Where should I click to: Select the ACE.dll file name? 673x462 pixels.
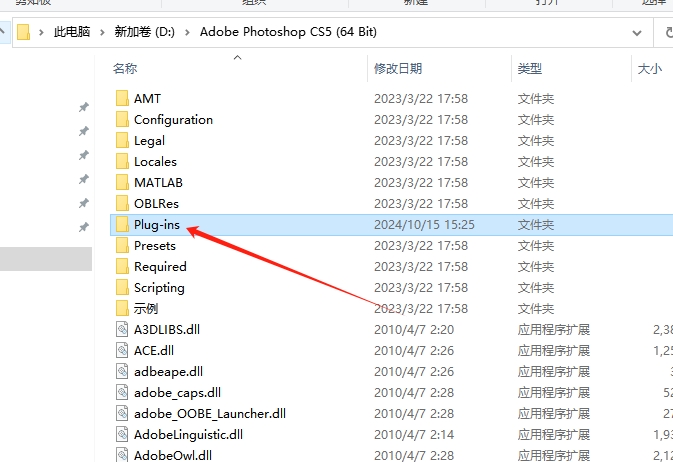(154, 351)
